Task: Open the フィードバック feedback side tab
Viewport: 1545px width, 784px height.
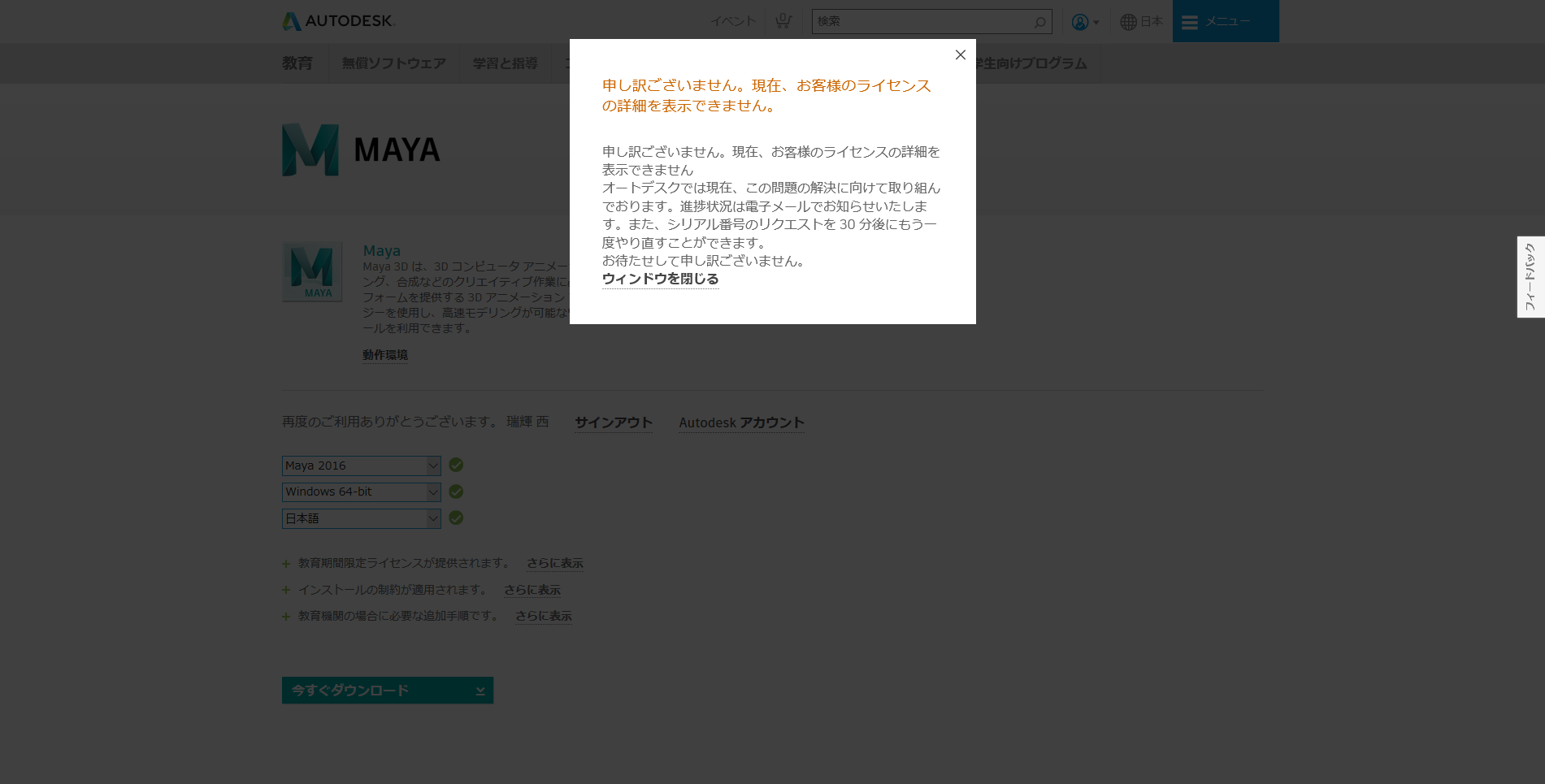Action: [x=1530, y=277]
